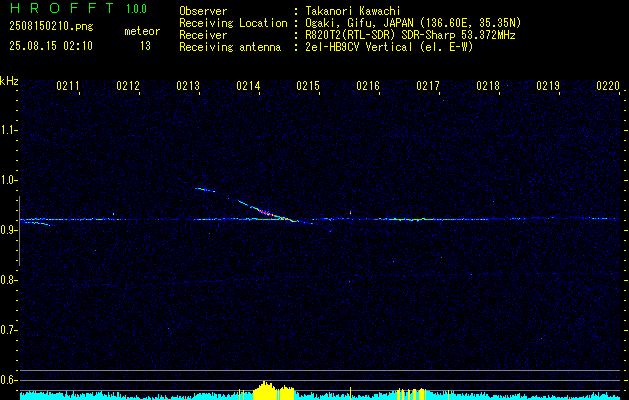629x400 pixels.
Task: Click the 0211 time marker
Action: tap(67, 86)
